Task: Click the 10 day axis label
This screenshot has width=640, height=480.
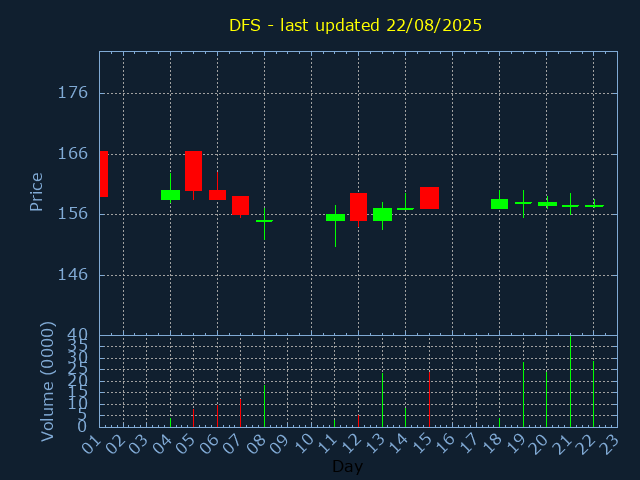Action: [x=304, y=444]
